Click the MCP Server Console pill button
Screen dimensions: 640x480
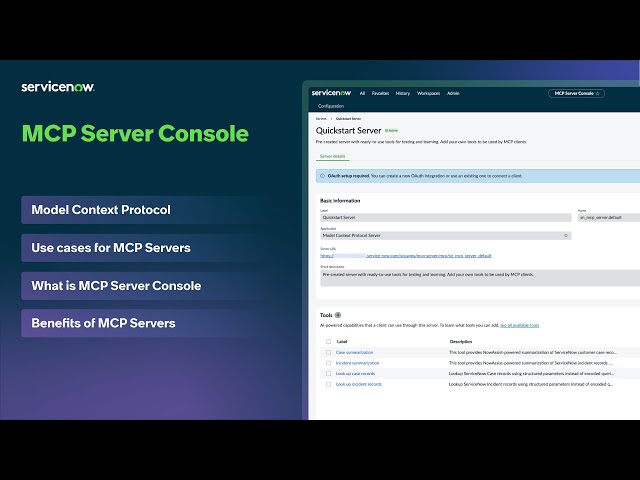point(576,93)
